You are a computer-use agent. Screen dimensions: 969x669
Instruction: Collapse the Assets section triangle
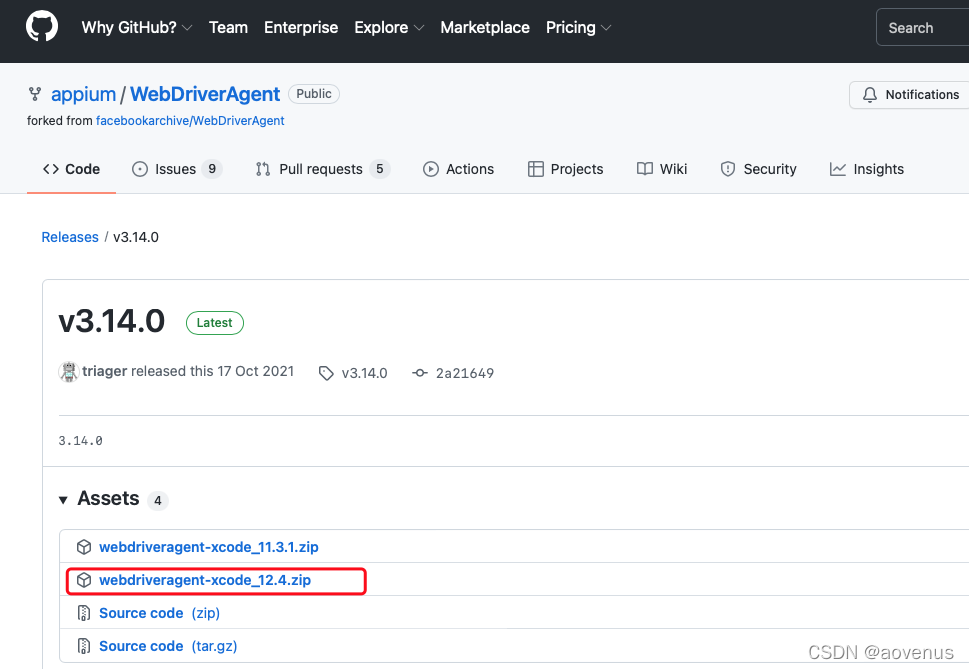(x=63, y=500)
